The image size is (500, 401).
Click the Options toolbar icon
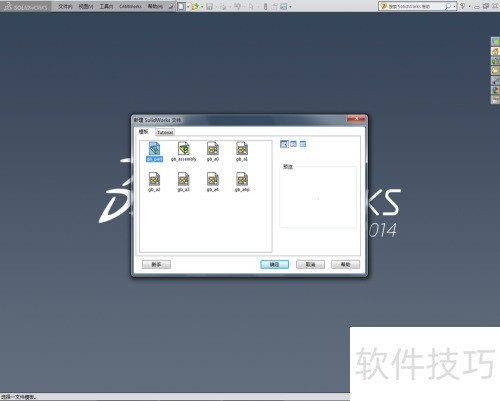pyautogui.click(x=283, y=6)
